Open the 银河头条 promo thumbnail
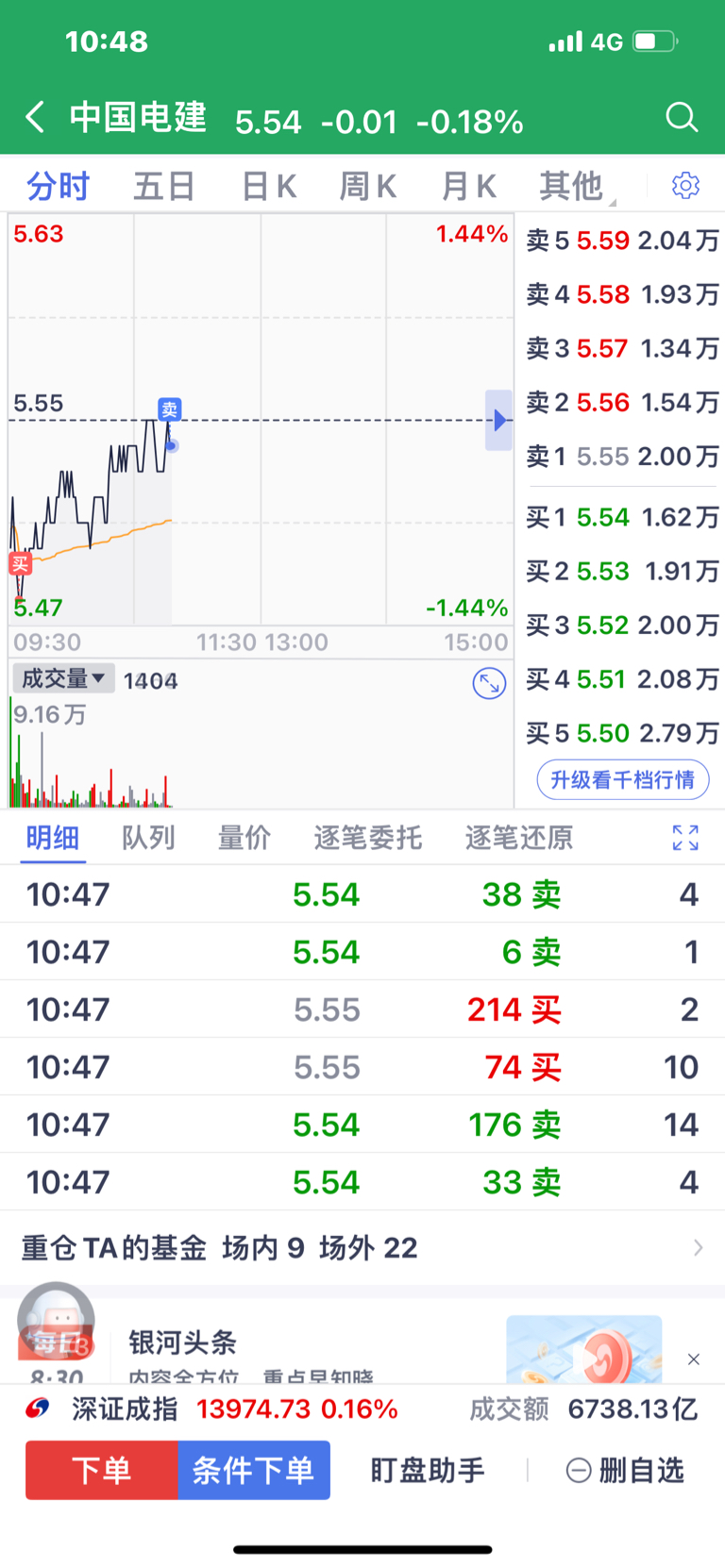This screenshot has height=1568, width=725. coord(584,1349)
